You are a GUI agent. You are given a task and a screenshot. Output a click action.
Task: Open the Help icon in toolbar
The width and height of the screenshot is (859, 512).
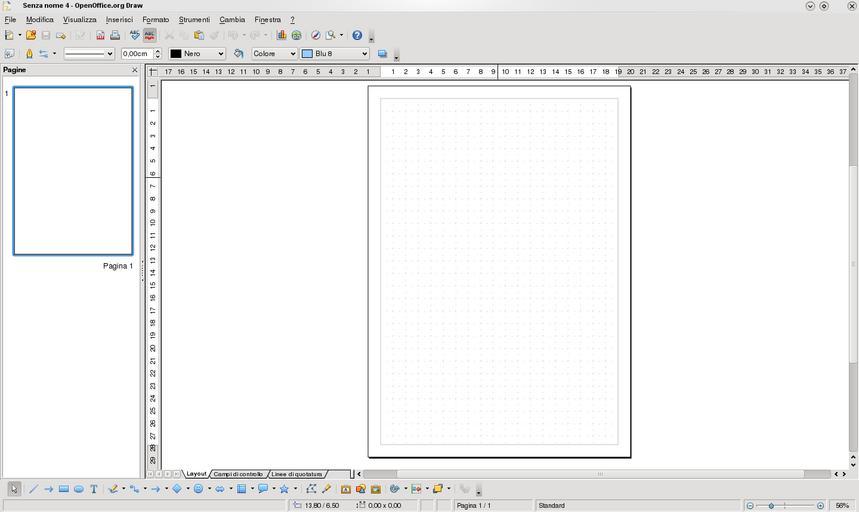tap(357, 35)
